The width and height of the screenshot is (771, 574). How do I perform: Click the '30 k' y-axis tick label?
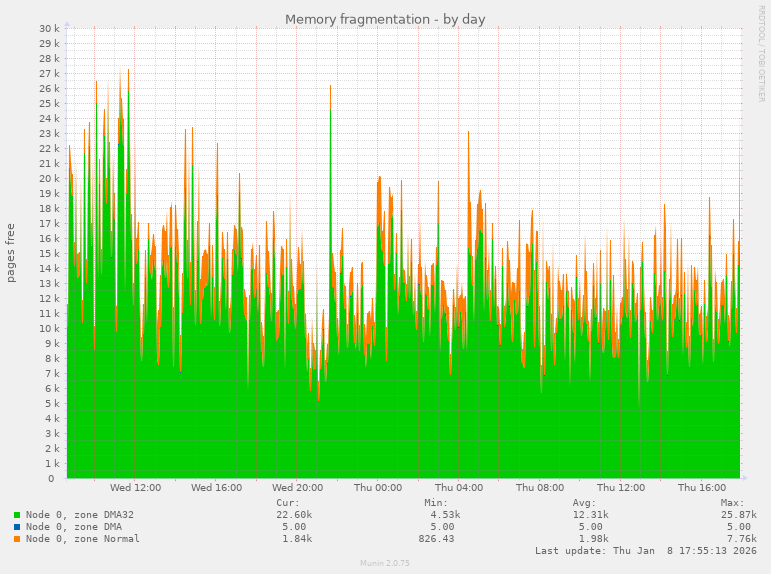pos(50,29)
